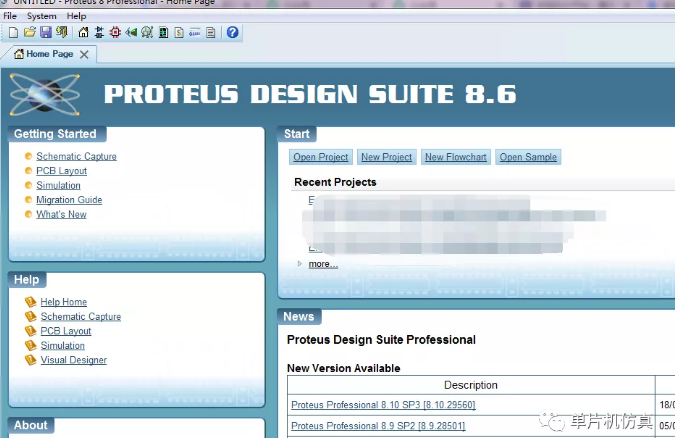679x438 pixels.
Task: Click What's New in Getting Started
Action: pyautogui.click(x=61, y=214)
